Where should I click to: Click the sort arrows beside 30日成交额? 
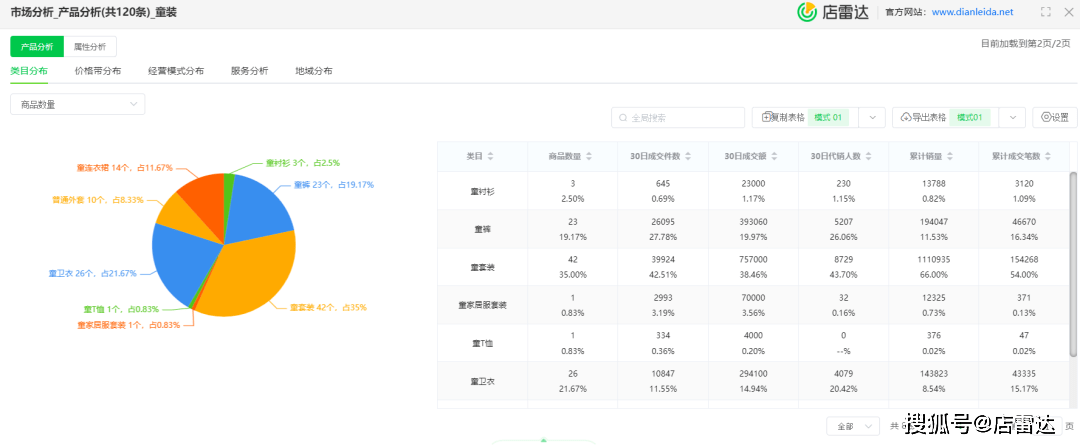point(774,156)
